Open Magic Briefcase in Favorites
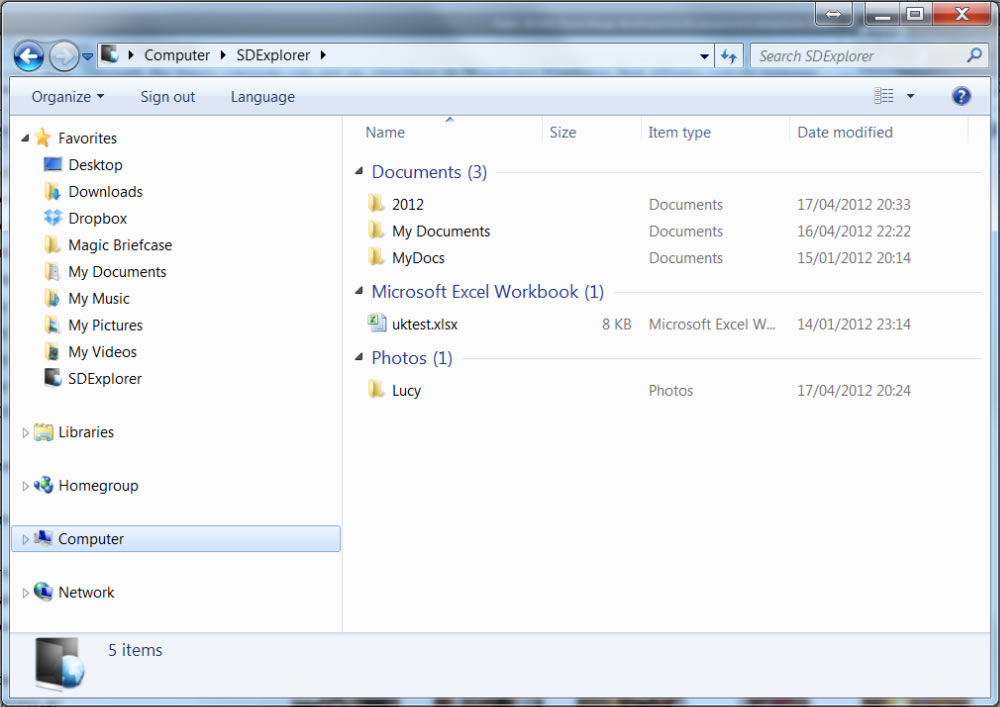 [120, 245]
